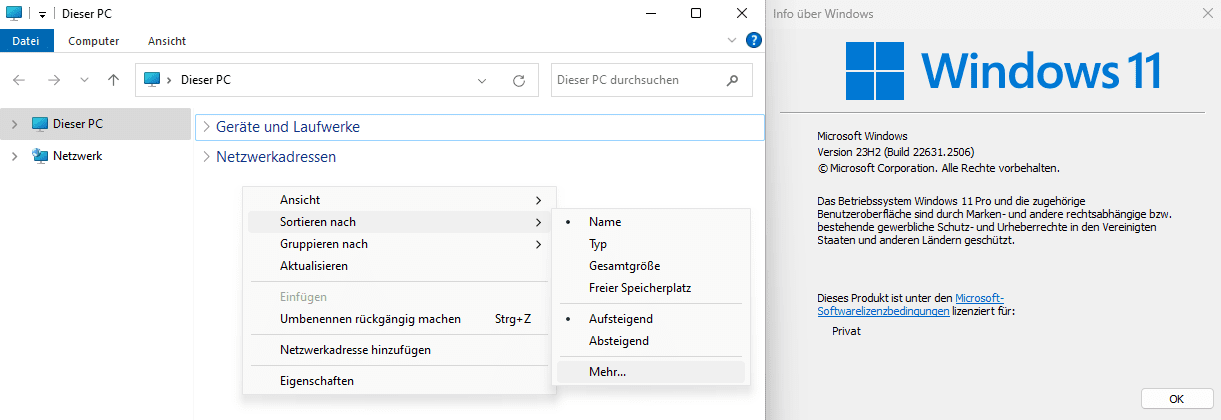Screen dimensions: 1221x420
Task: Minimize the Dieser PC Explorer window
Action: pos(651,13)
